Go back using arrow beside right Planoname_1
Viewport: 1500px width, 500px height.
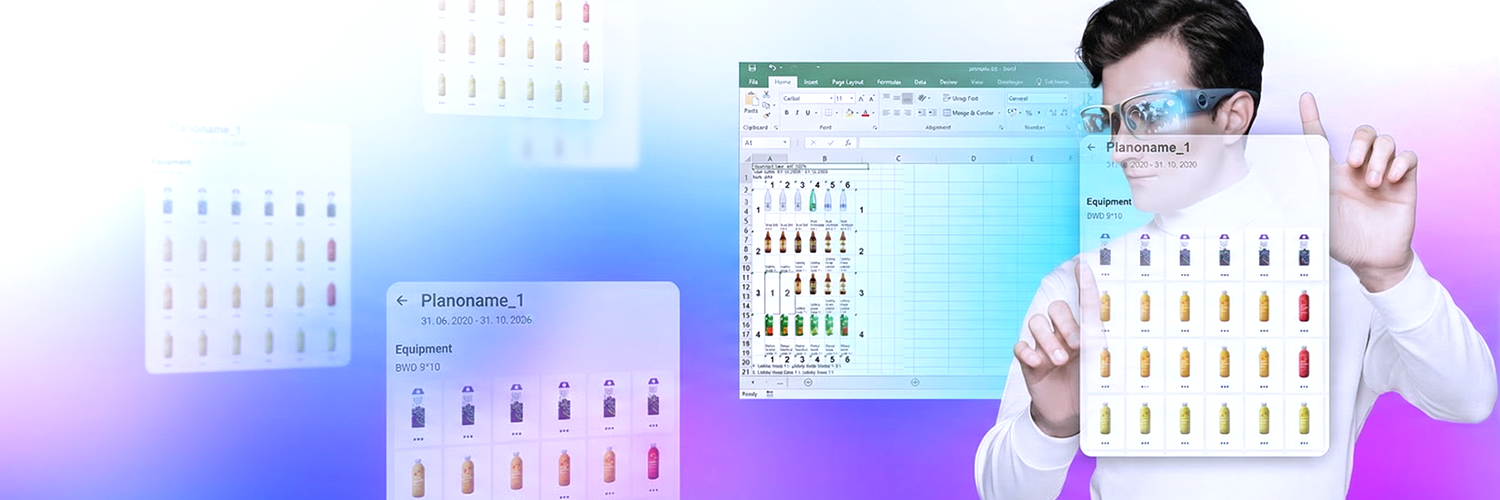1091,148
